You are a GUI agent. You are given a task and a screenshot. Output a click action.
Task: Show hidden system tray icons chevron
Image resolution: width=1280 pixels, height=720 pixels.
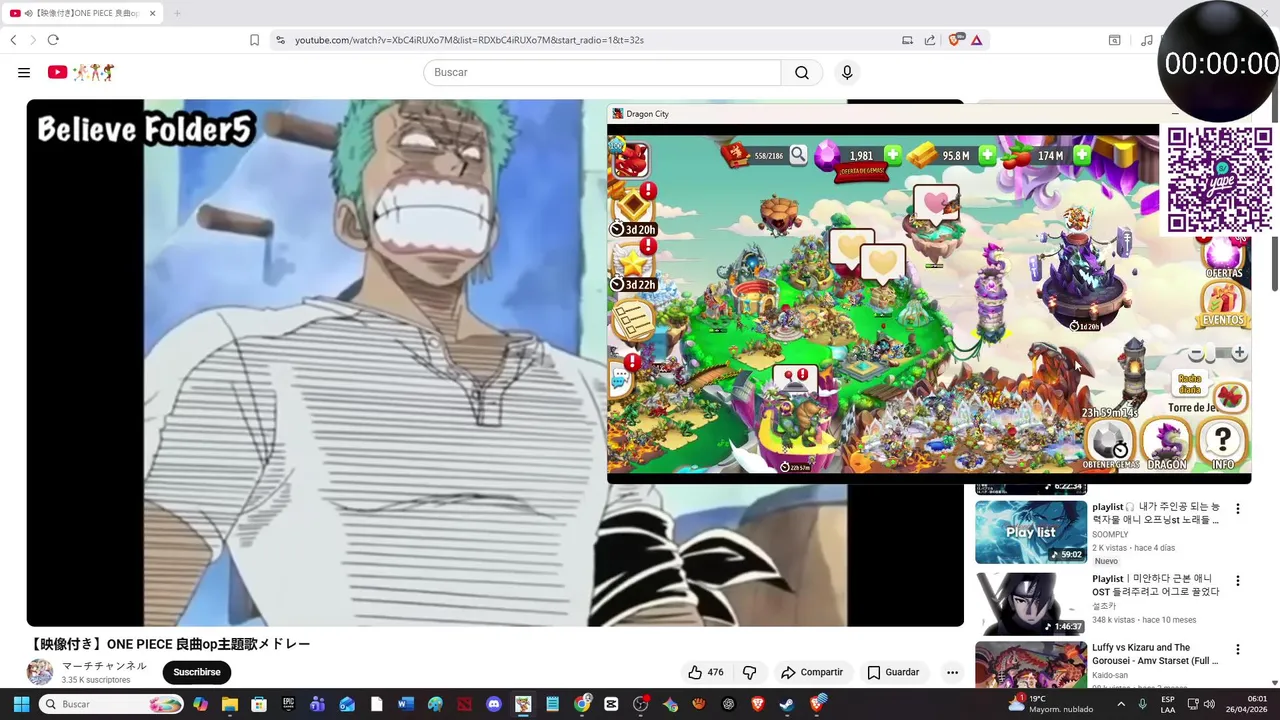(x=1120, y=704)
